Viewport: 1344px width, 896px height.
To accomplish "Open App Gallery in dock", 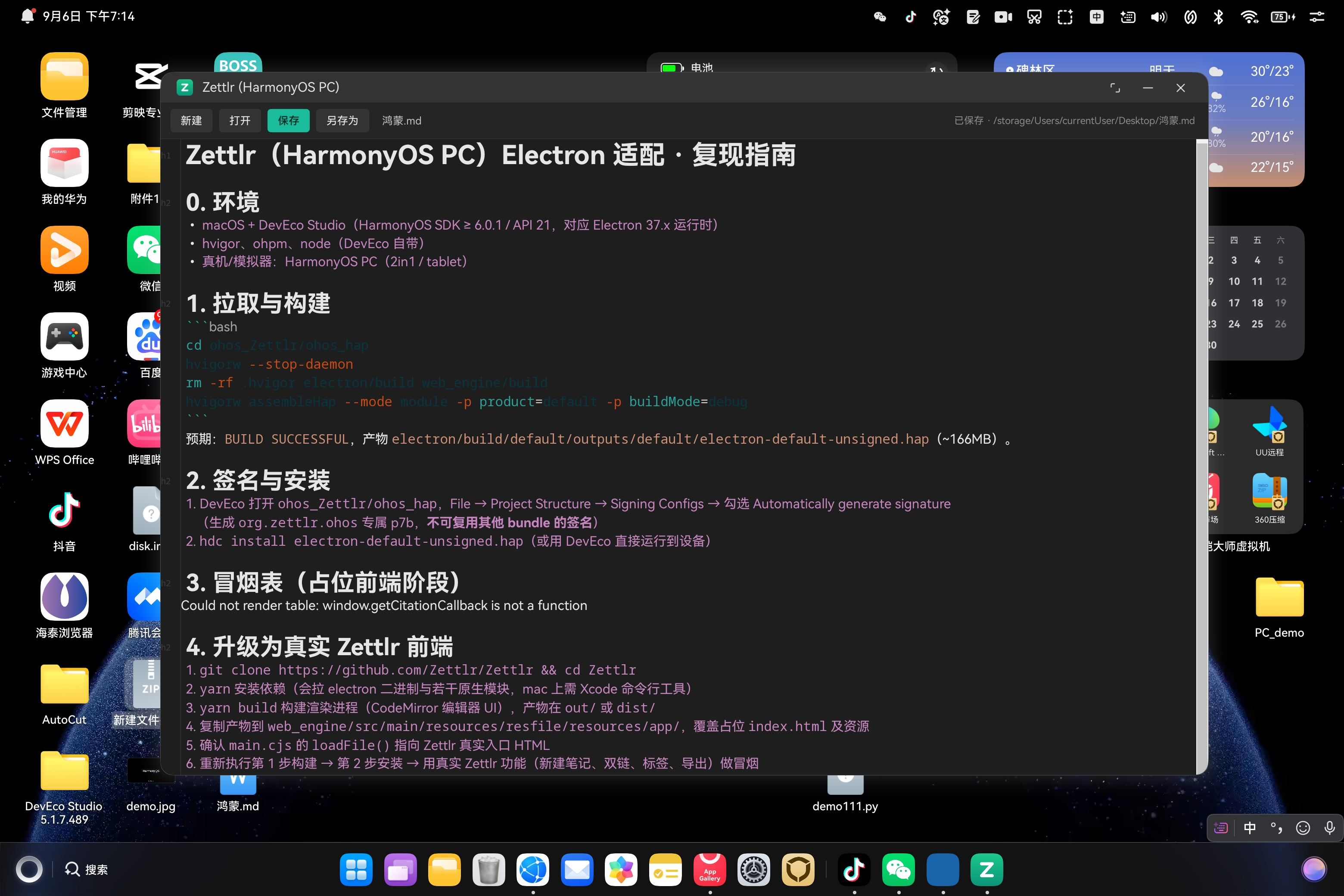I will pyautogui.click(x=710, y=870).
